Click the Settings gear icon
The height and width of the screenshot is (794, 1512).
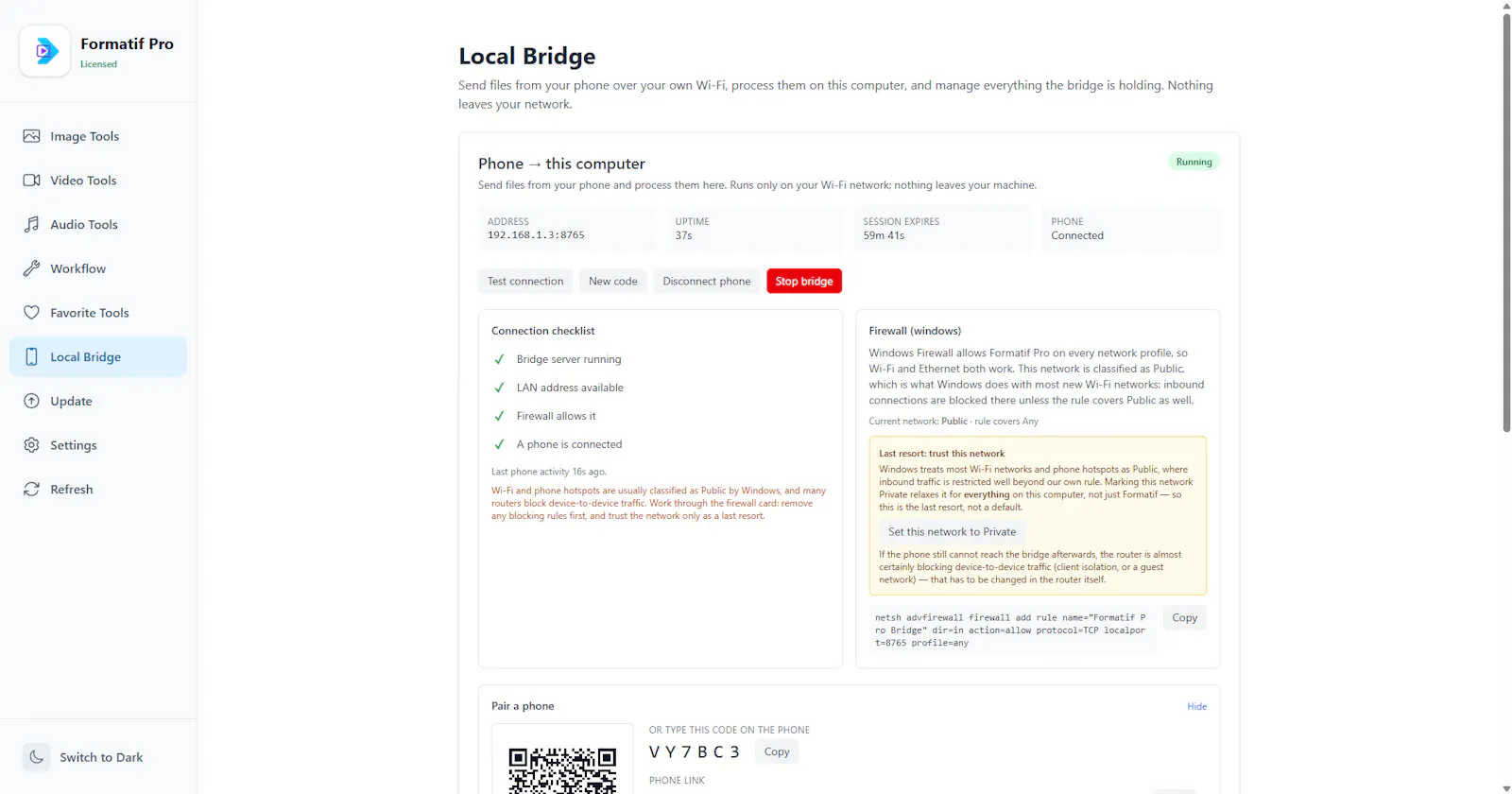coord(31,444)
